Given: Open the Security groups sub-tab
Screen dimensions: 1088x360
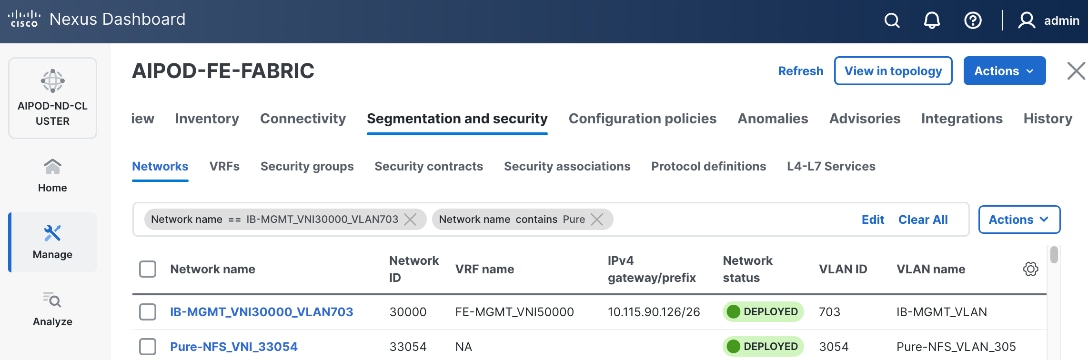Looking at the screenshot, I should pyautogui.click(x=307, y=166).
